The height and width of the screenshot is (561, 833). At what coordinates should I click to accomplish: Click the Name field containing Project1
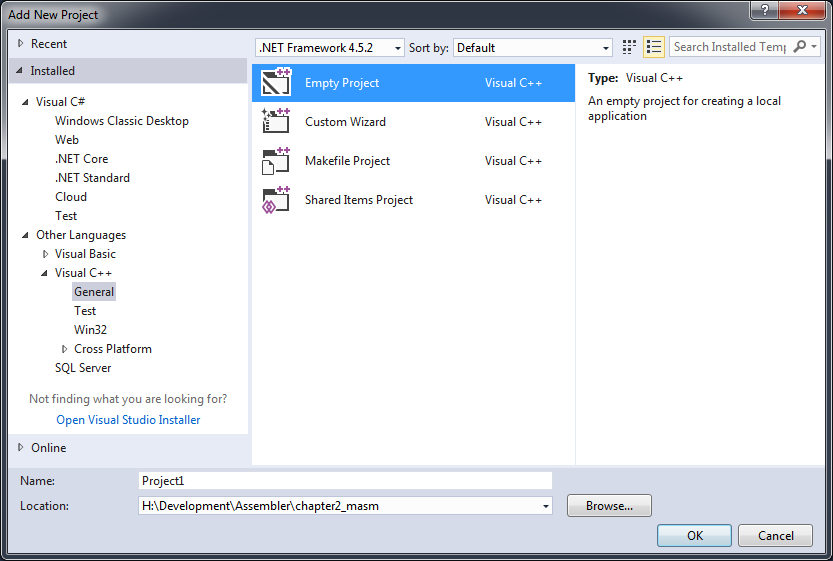(x=345, y=481)
